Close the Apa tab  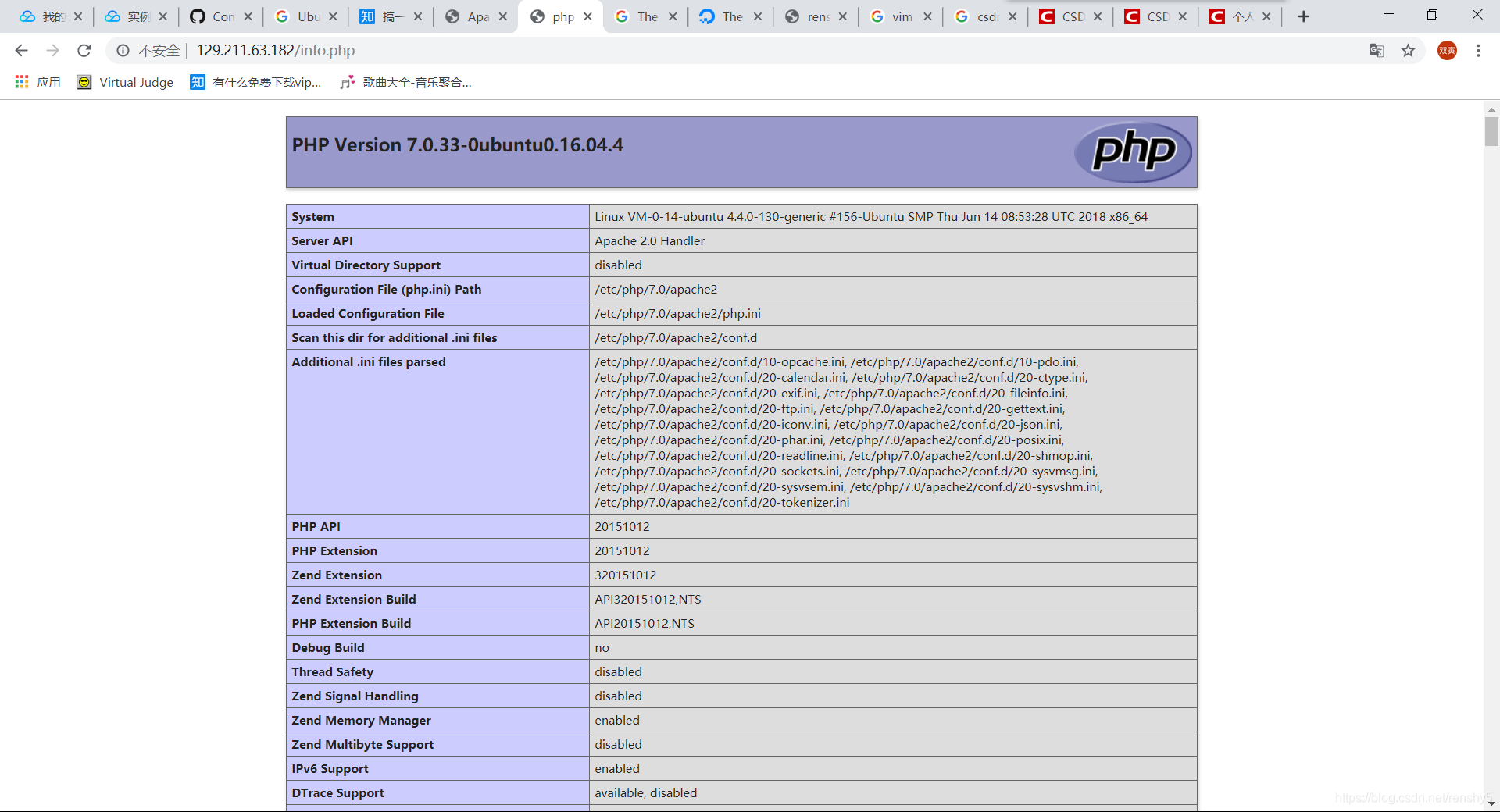(x=502, y=16)
